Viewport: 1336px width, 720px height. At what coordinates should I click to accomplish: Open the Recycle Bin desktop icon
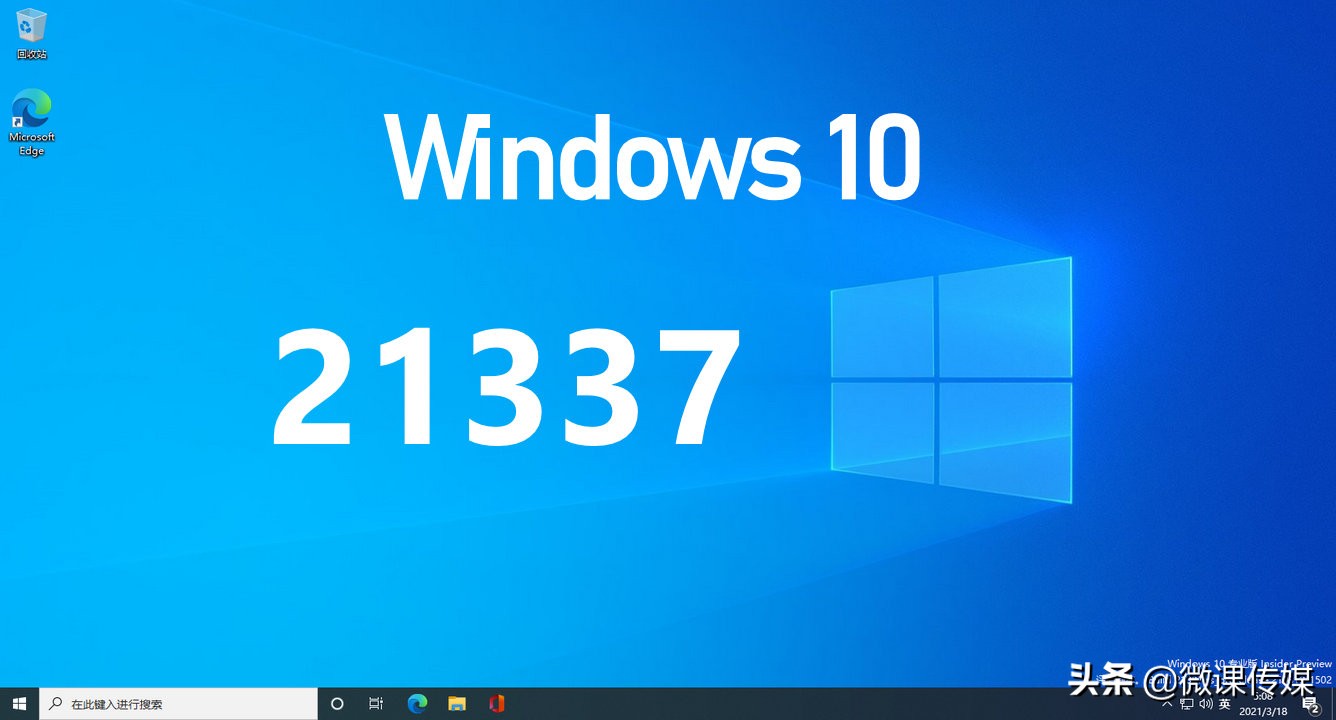(x=32, y=33)
